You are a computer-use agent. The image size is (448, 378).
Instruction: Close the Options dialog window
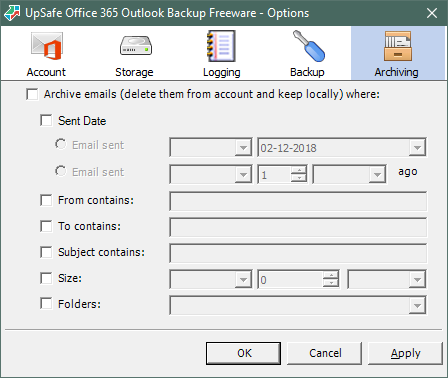click(432, 13)
